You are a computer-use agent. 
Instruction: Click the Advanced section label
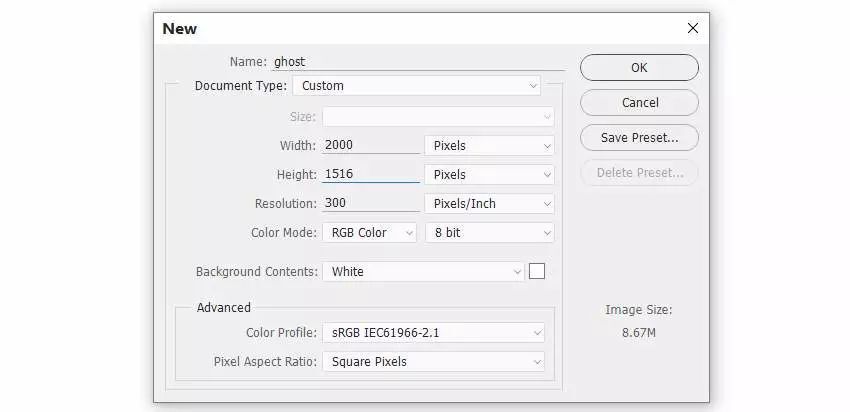[223, 307]
